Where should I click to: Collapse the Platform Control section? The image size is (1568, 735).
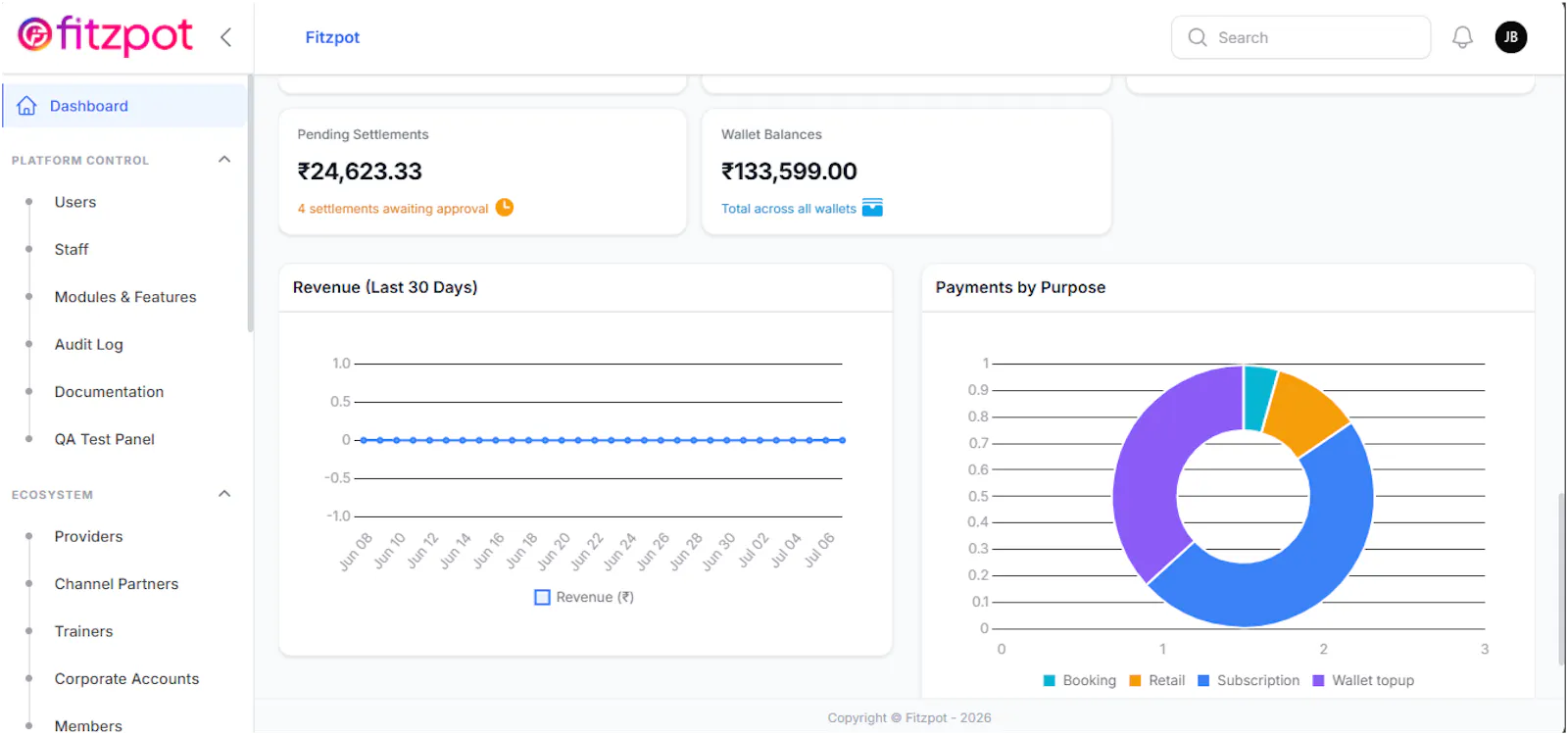tap(224, 160)
